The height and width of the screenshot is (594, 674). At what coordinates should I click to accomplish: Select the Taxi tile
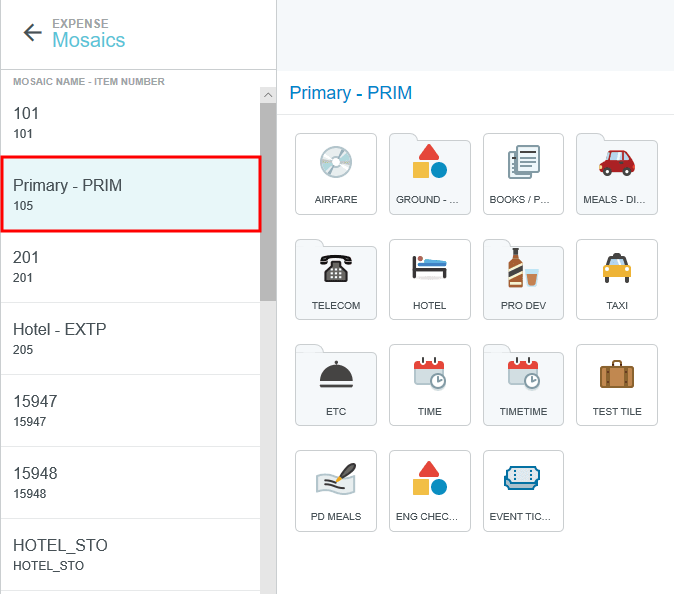tap(617, 280)
